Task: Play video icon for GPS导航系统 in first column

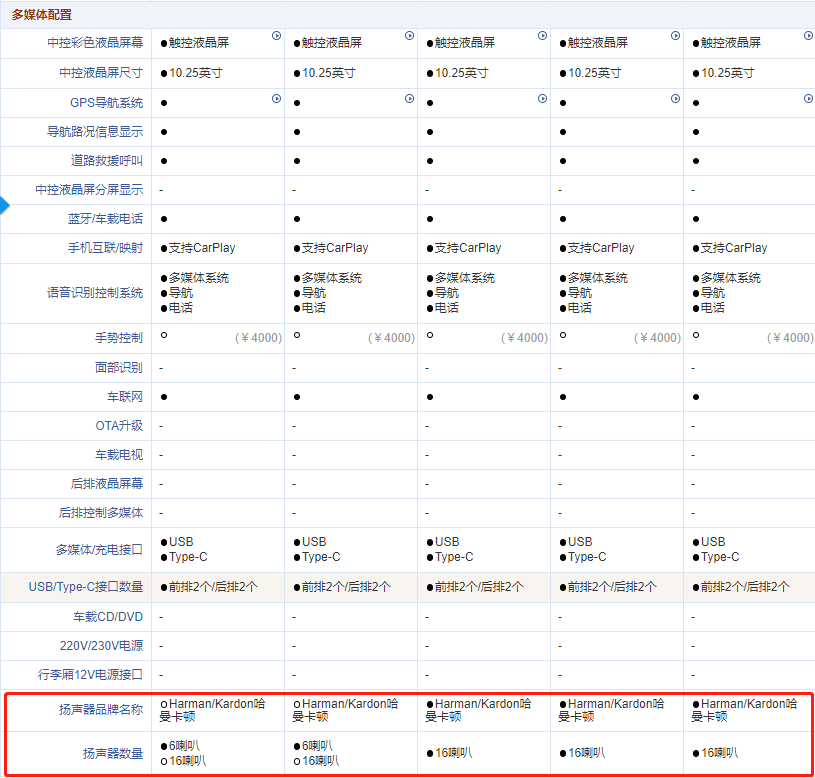Action: click(276, 99)
